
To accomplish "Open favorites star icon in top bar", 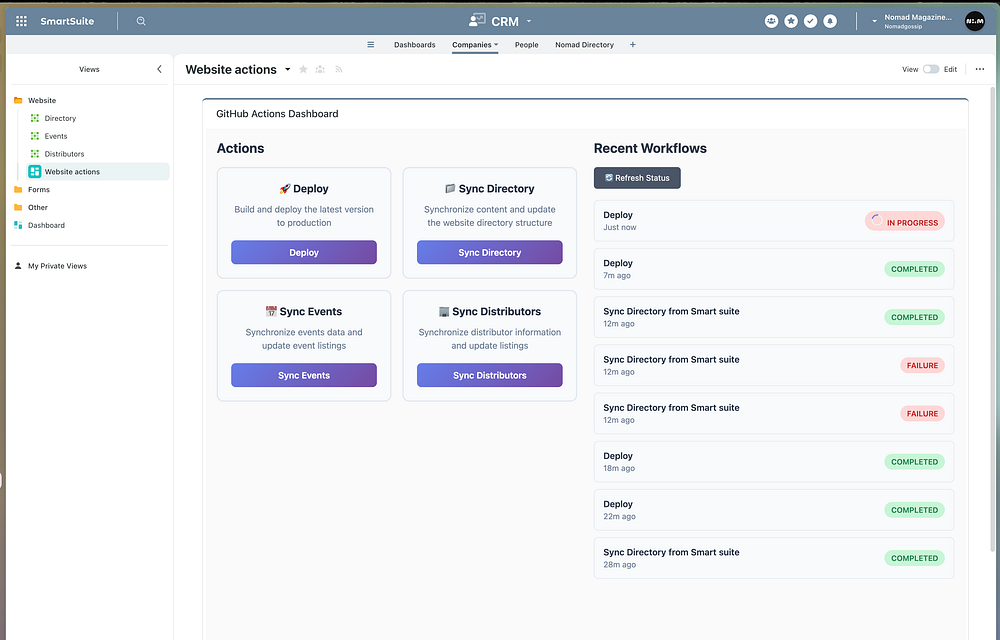I will (x=791, y=21).
